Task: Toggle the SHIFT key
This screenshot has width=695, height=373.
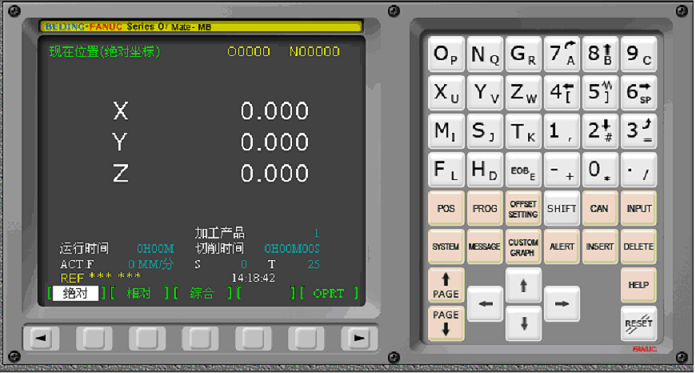Action: pyautogui.click(x=562, y=208)
